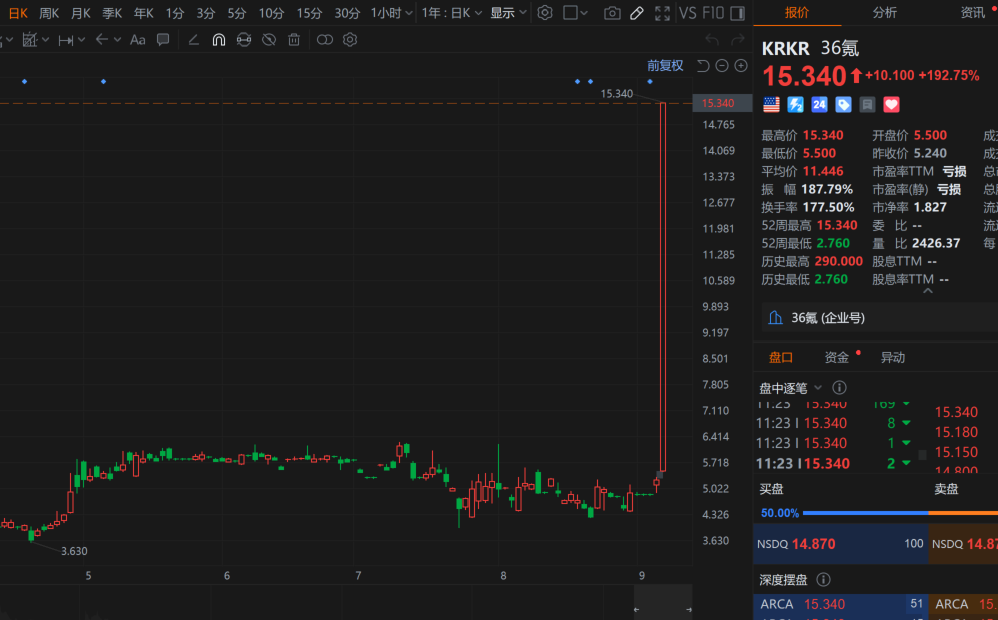Open the 报价 quote tab
This screenshot has height=620, width=998.
pyautogui.click(x=796, y=13)
